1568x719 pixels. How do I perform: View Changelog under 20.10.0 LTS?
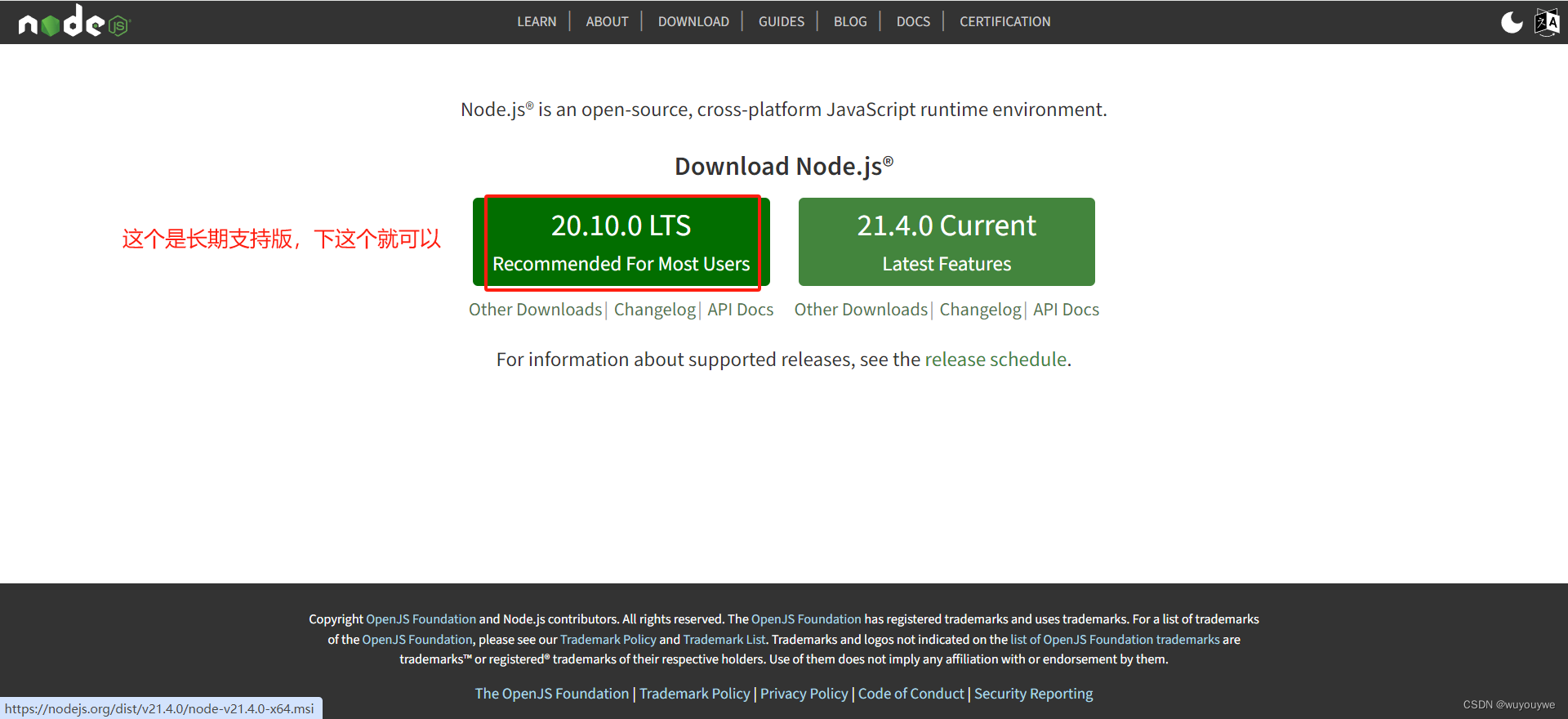tap(655, 310)
